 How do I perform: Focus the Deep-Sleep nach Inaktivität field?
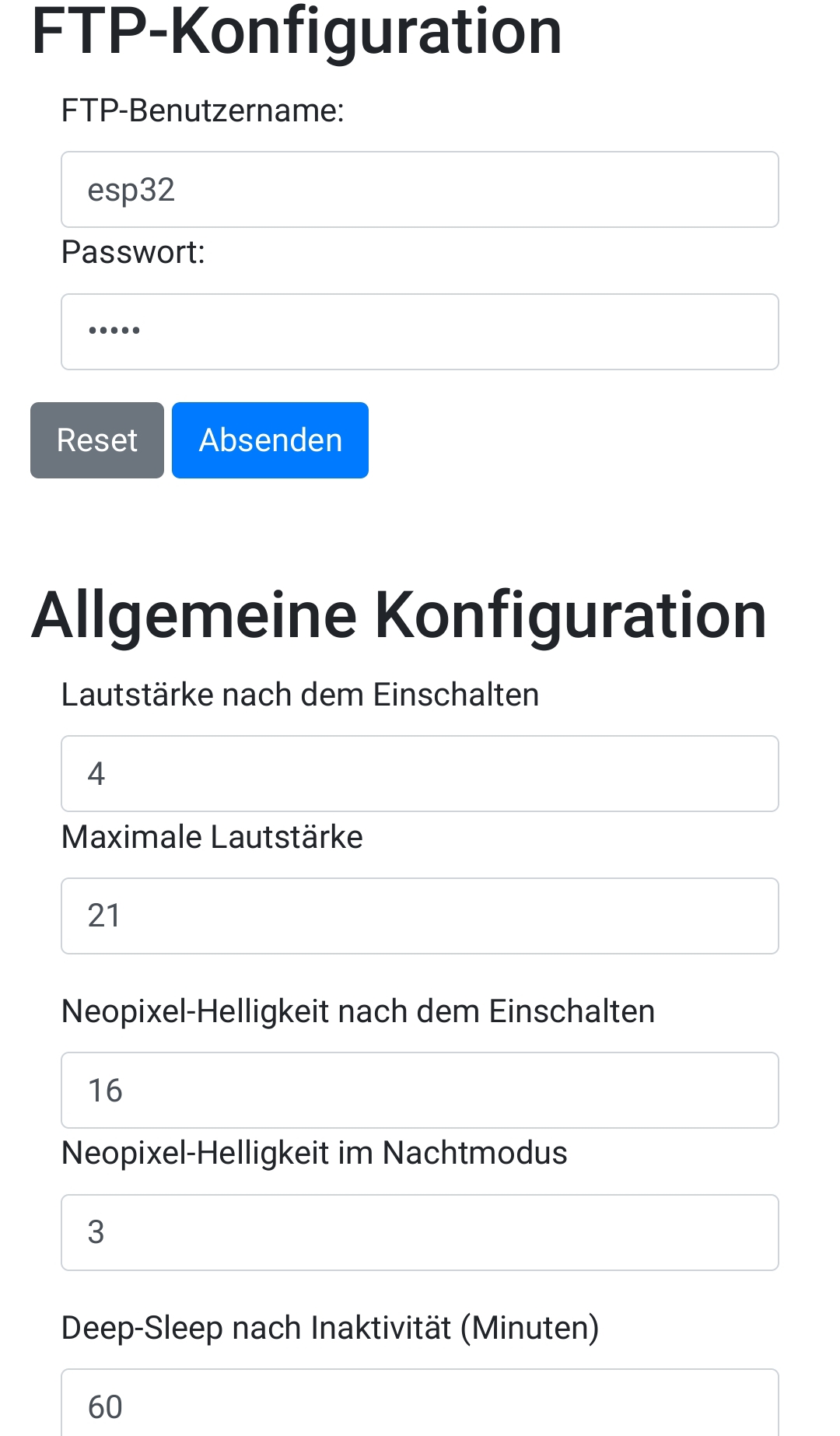tap(420, 1403)
